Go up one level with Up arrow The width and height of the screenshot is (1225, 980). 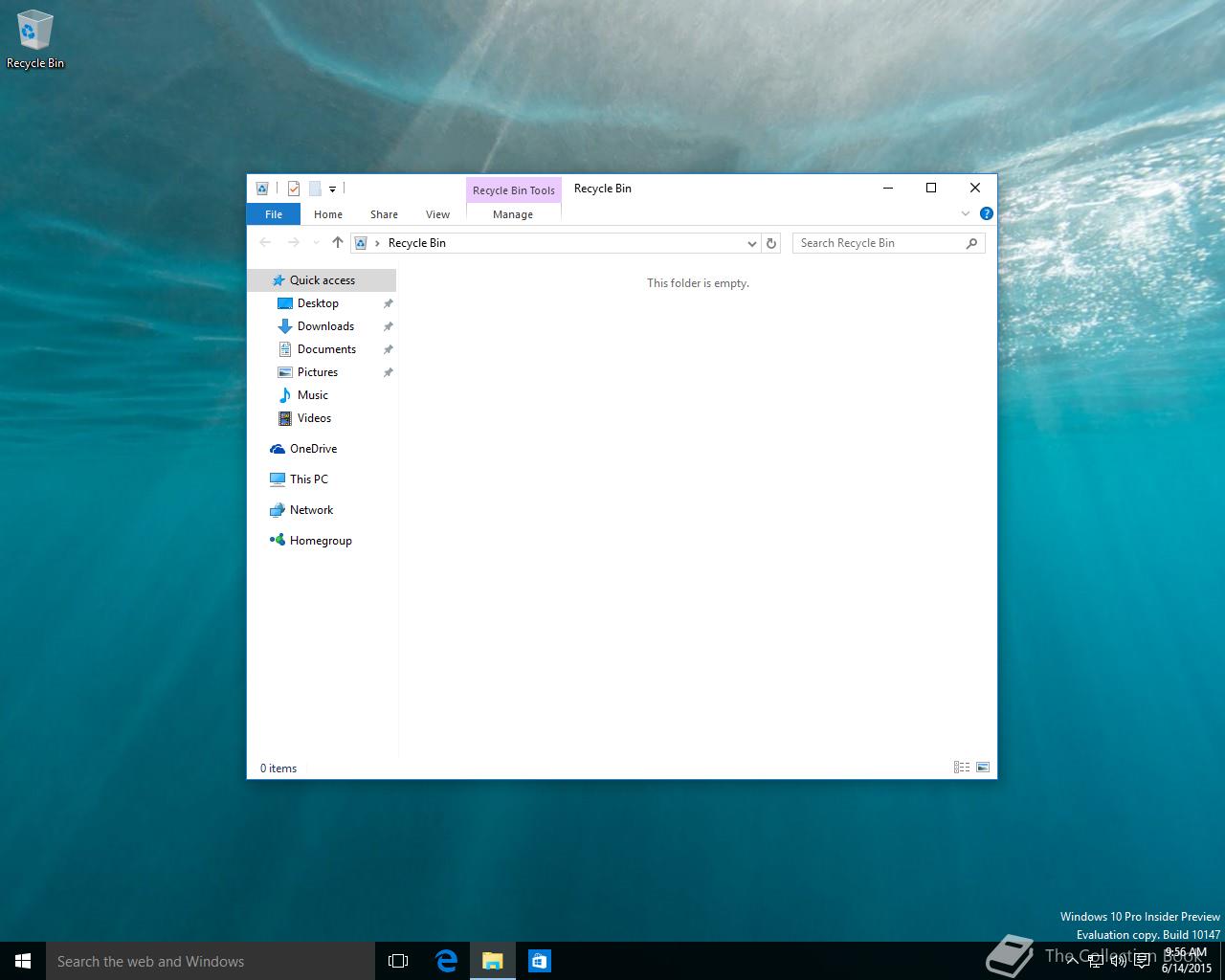(x=338, y=243)
